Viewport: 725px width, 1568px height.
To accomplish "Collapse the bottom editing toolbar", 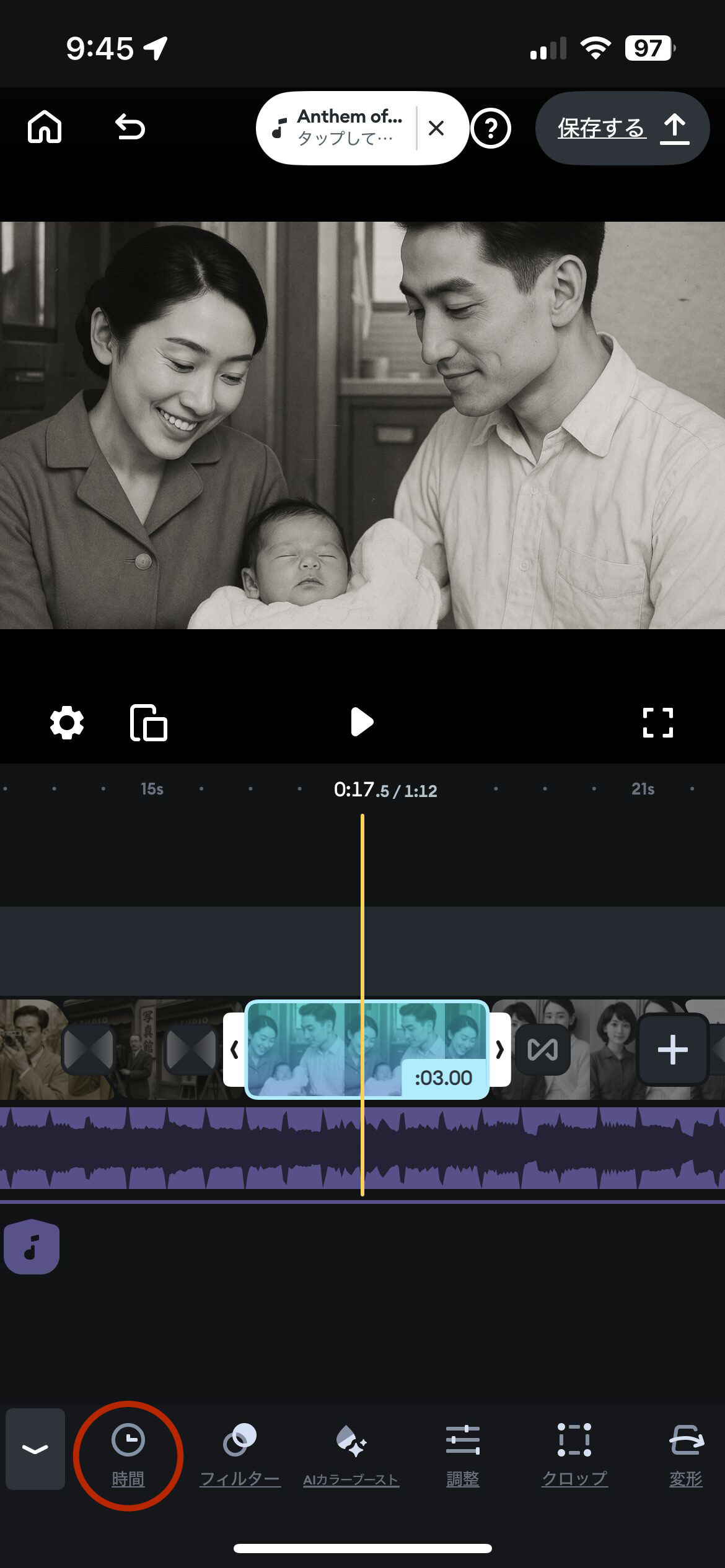I will (x=35, y=1448).
